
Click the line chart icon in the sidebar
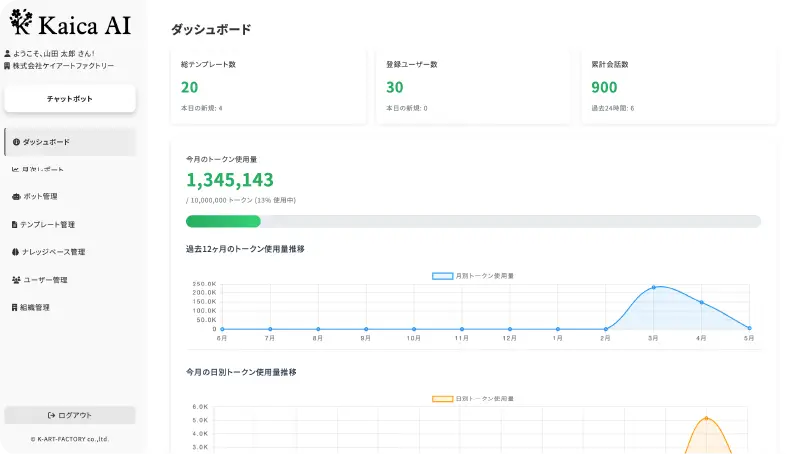[16, 169]
